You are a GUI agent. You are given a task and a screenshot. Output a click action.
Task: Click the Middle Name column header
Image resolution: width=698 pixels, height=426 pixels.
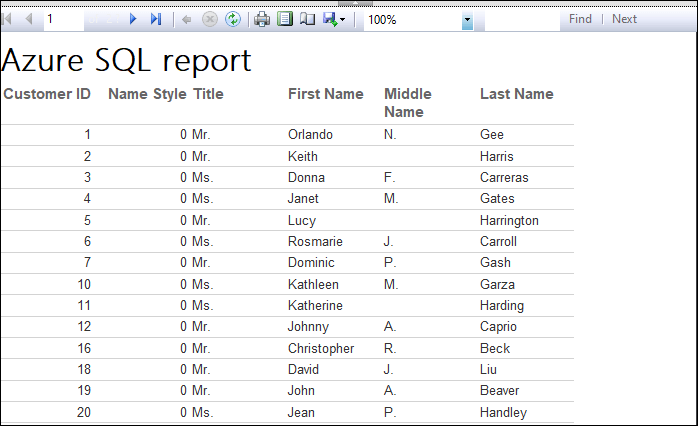(x=408, y=103)
